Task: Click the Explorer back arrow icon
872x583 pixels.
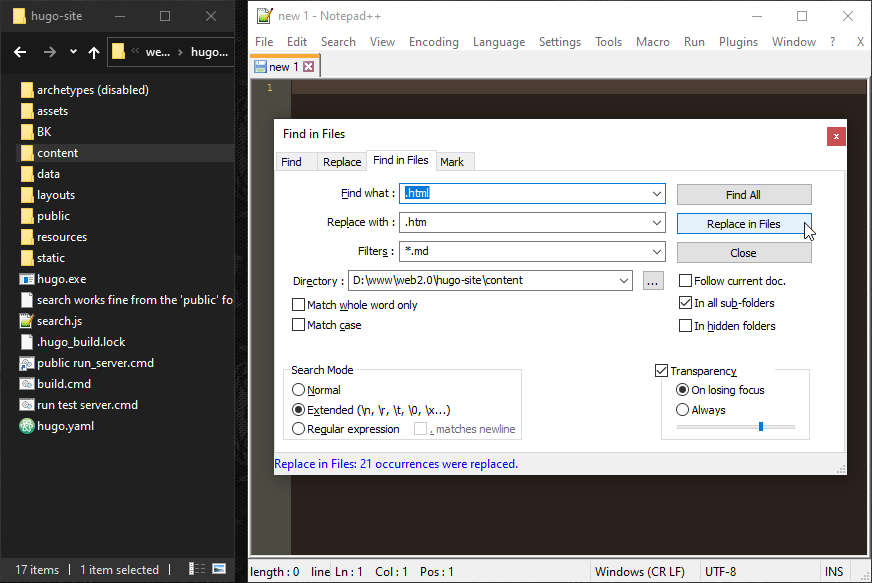Action: (x=21, y=52)
